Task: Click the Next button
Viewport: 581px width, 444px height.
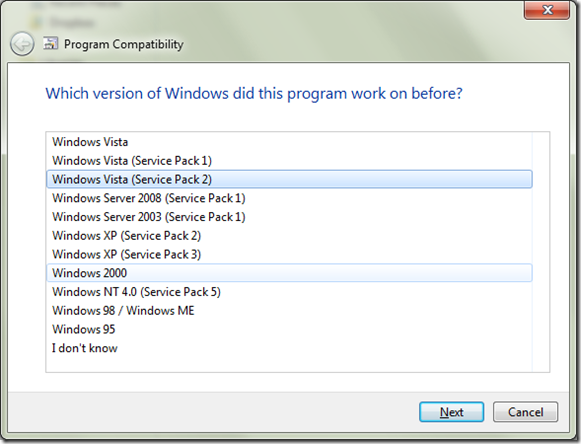Action: (x=451, y=412)
